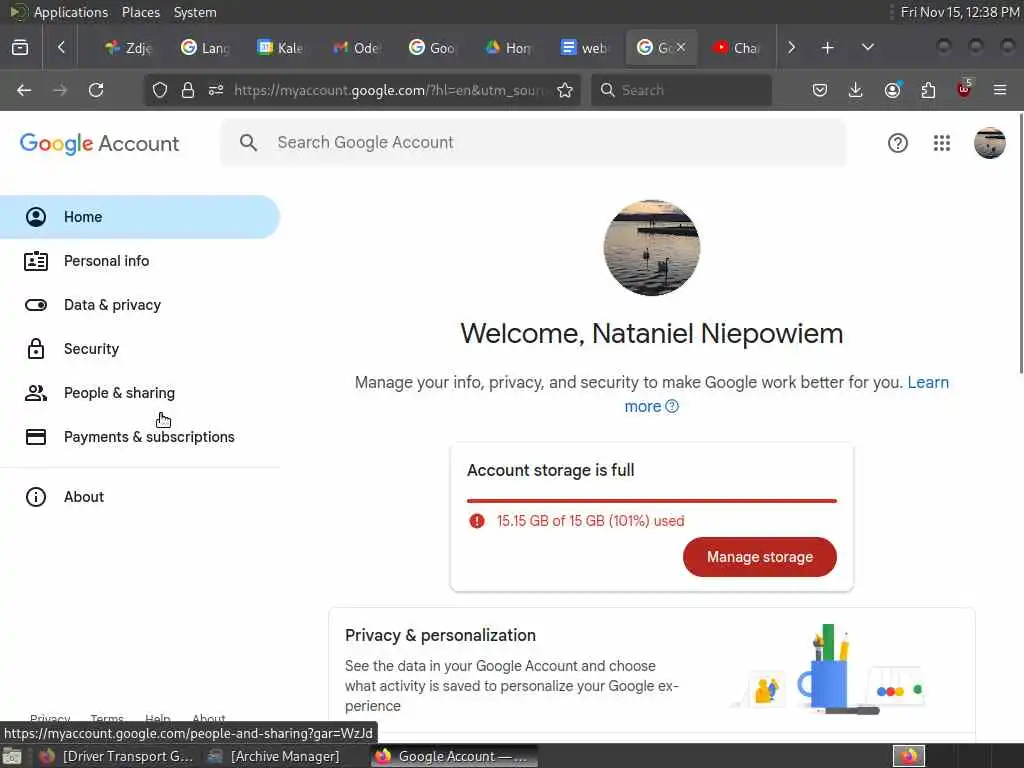This screenshot has width=1024, height=768.
Task: Open the Extensions puzzle icon
Action: click(x=928, y=90)
